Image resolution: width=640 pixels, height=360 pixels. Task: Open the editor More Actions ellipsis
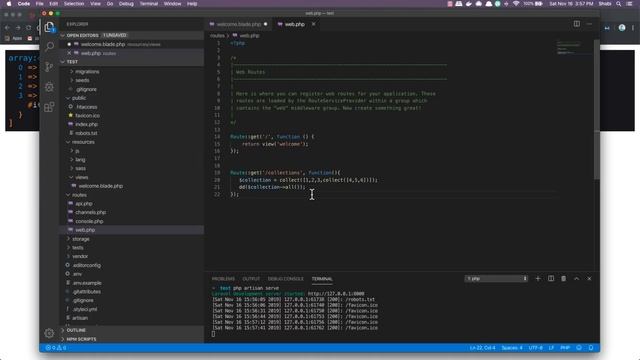pyautogui.click(x=589, y=24)
